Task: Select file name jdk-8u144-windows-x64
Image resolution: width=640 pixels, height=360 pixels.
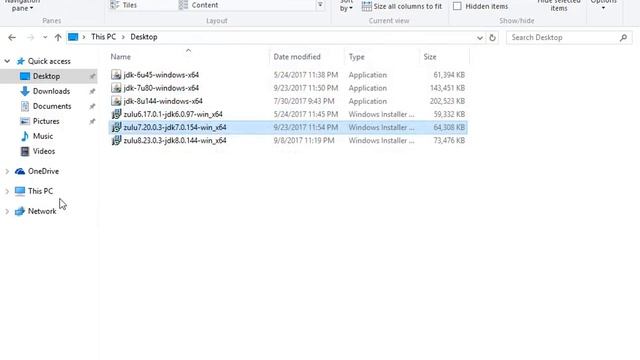Action: point(163,101)
